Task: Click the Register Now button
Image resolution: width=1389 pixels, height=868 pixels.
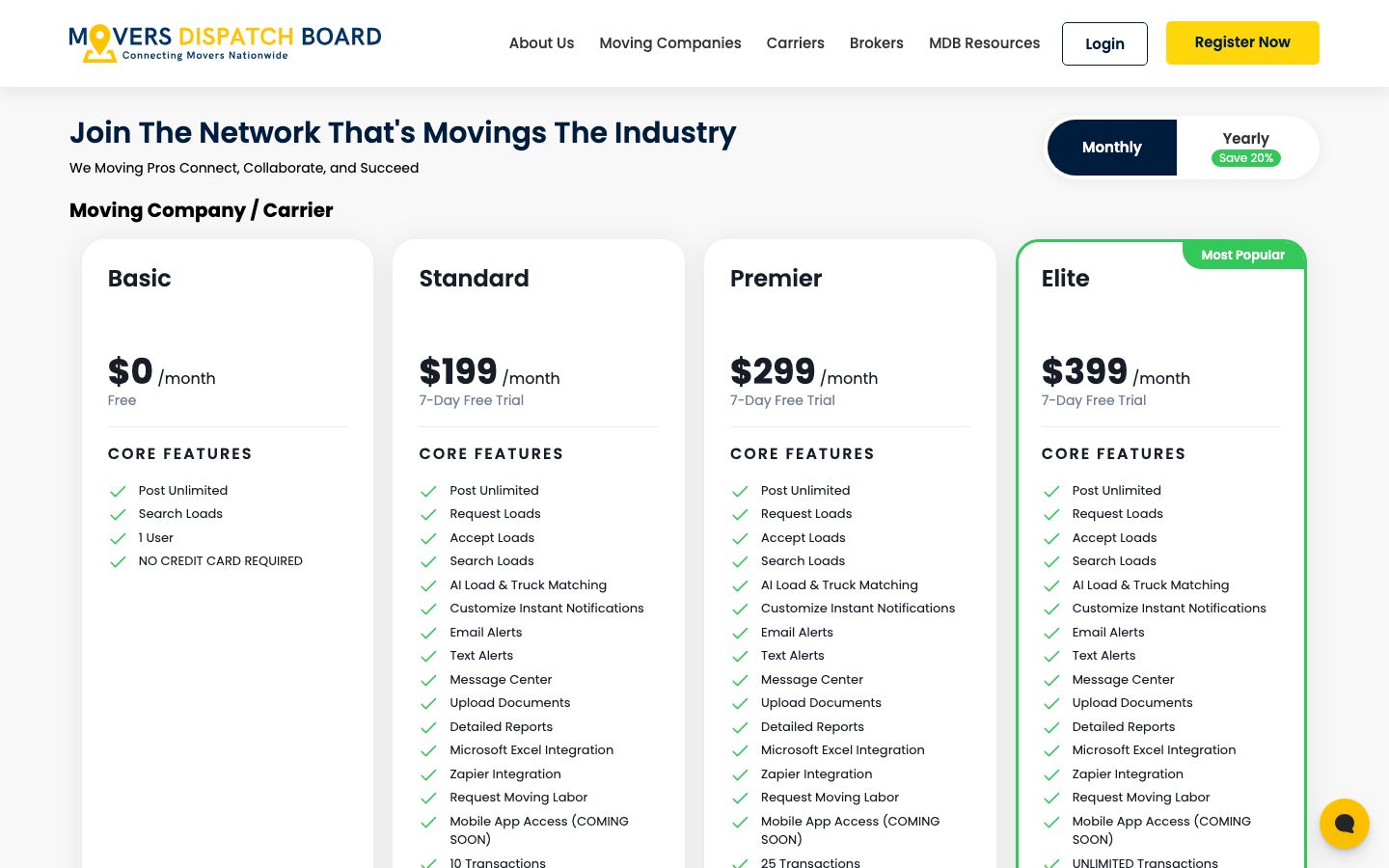Action: (x=1242, y=42)
